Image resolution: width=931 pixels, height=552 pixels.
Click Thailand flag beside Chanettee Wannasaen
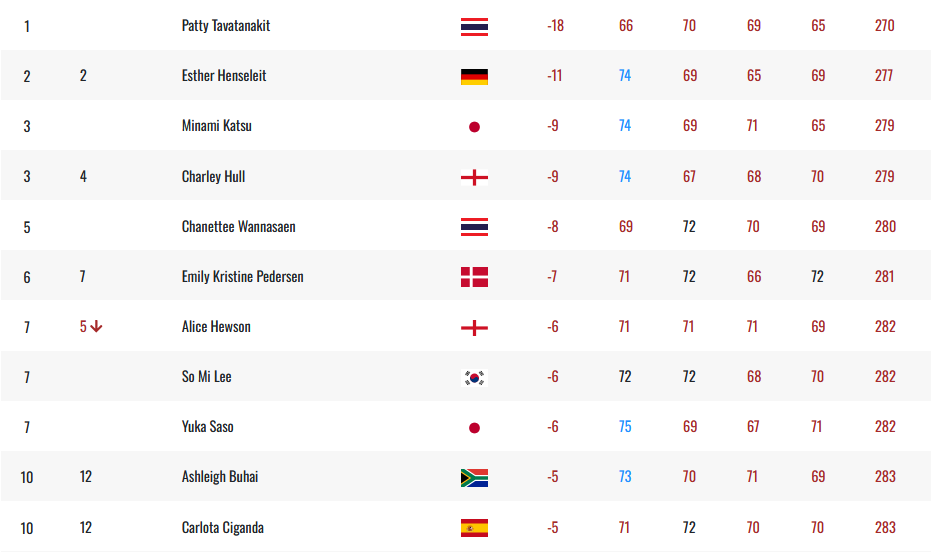coord(474,227)
